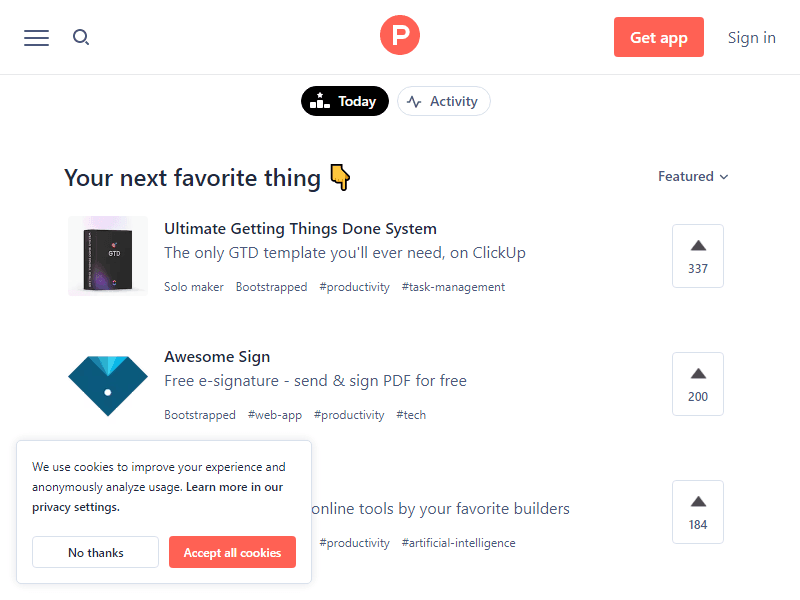The height and width of the screenshot is (600, 800).
Task: Open the GTD product box thumbnail
Action: click(108, 256)
